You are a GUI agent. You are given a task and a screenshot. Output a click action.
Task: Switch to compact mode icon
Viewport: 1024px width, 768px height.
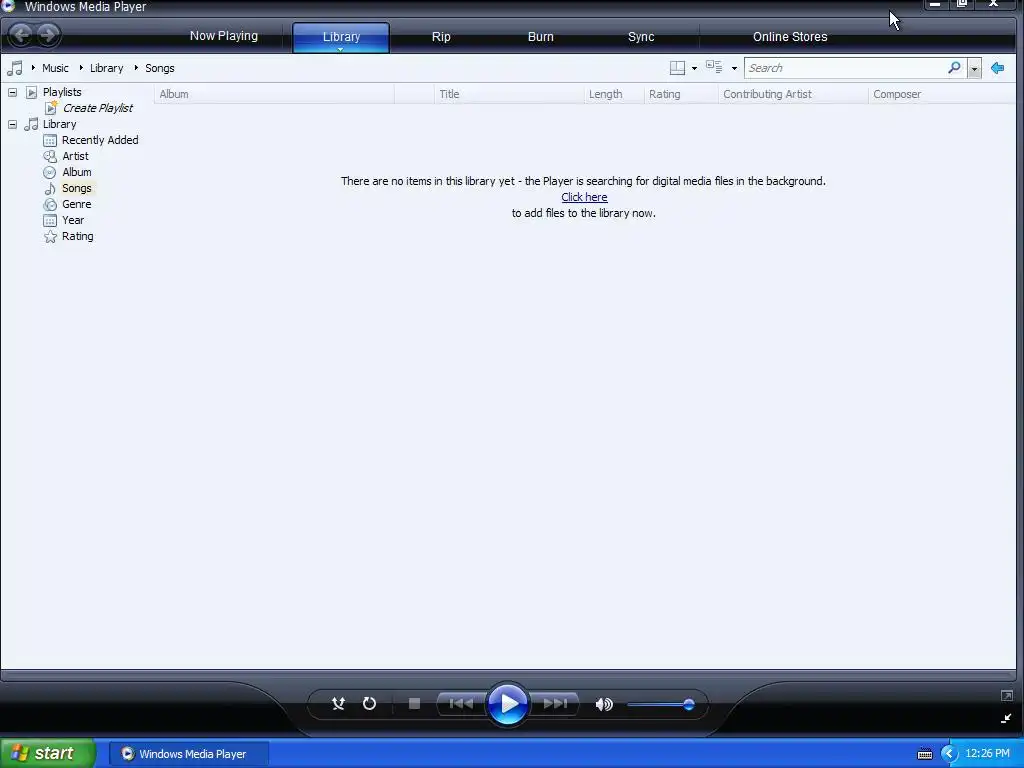pyautogui.click(x=1006, y=718)
